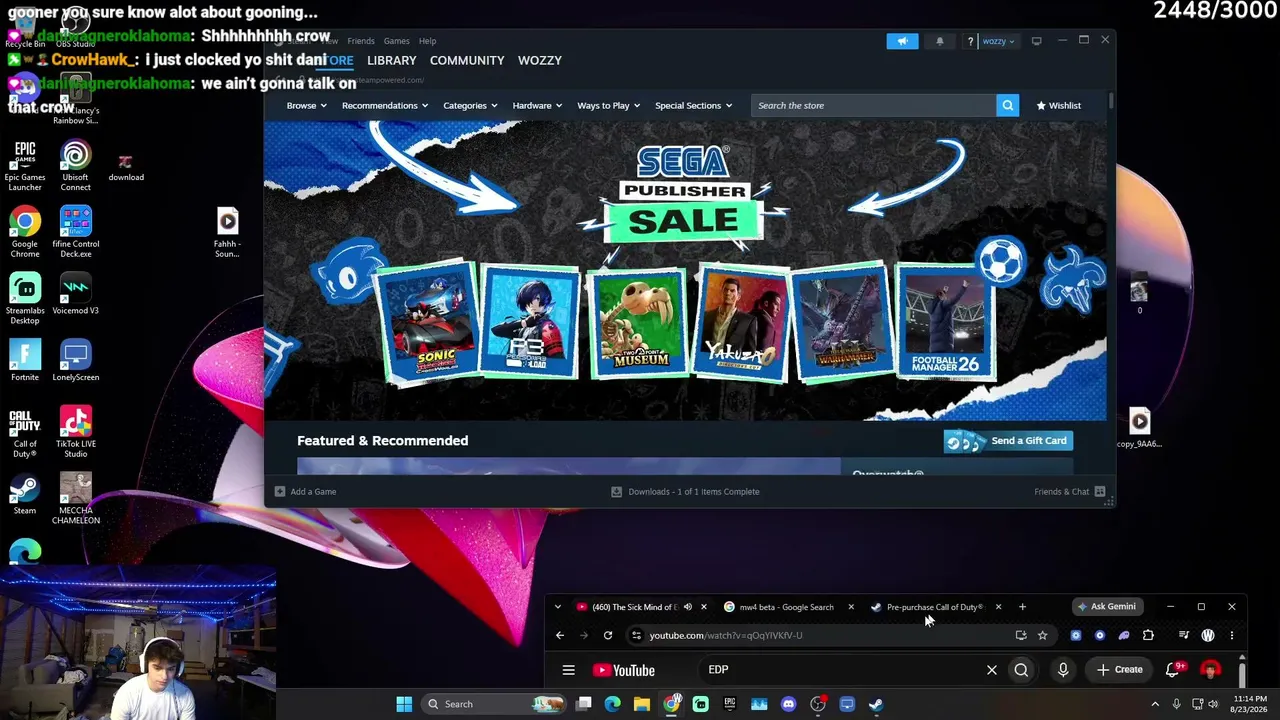Image resolution: width=1280 pixels, height=720 pixels.
Task: Open Steam Downloads status link
Action: click(685, 492)
